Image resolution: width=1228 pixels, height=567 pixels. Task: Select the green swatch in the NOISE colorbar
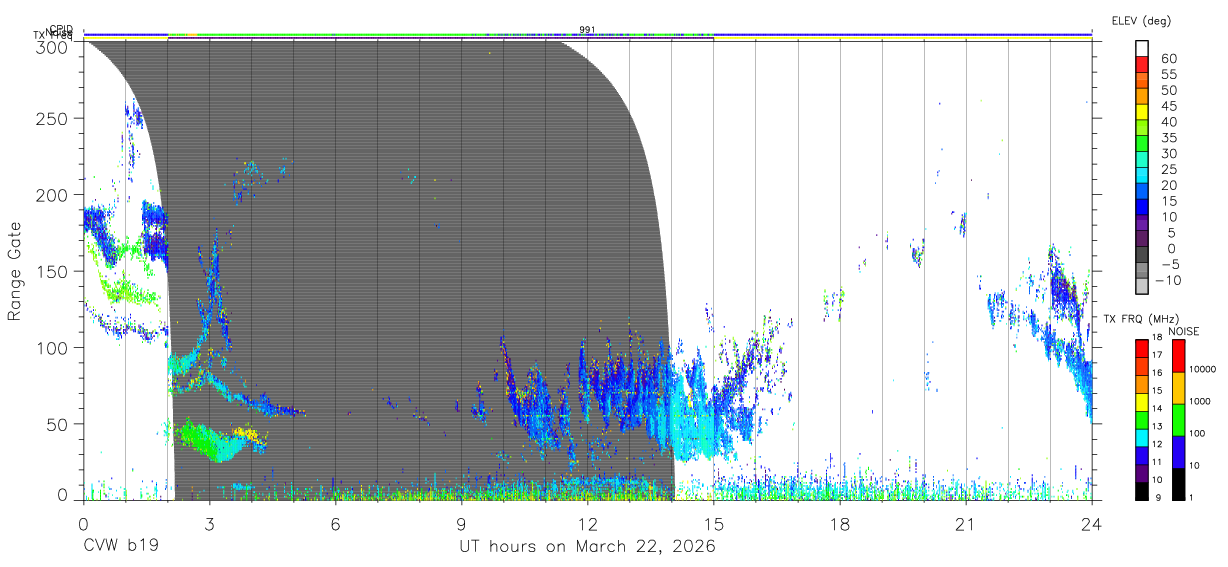tap(1177, 420)
